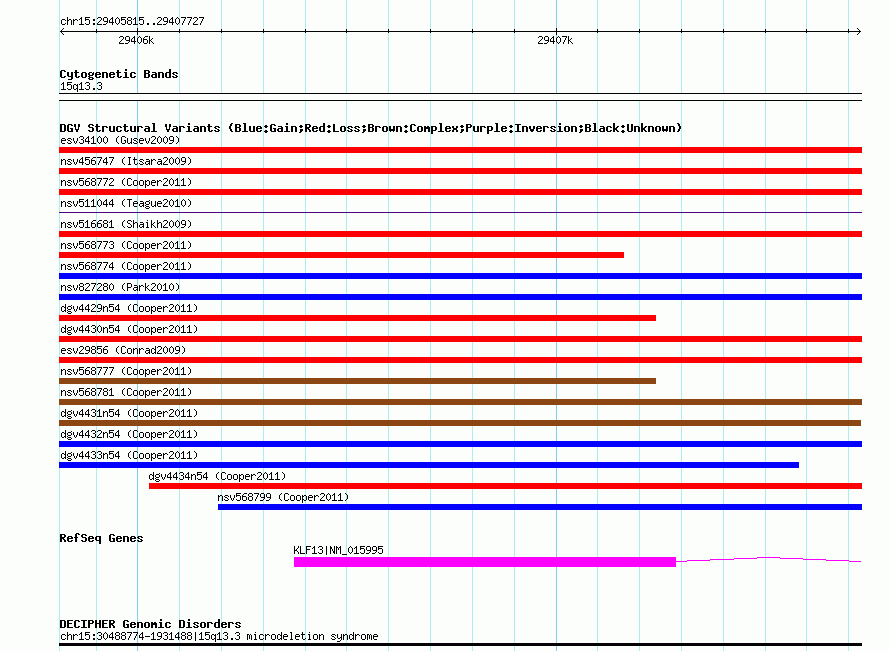Click the DECIPHER Genomic Disorders track title
The image size is (890, 651).
[150, 624]
